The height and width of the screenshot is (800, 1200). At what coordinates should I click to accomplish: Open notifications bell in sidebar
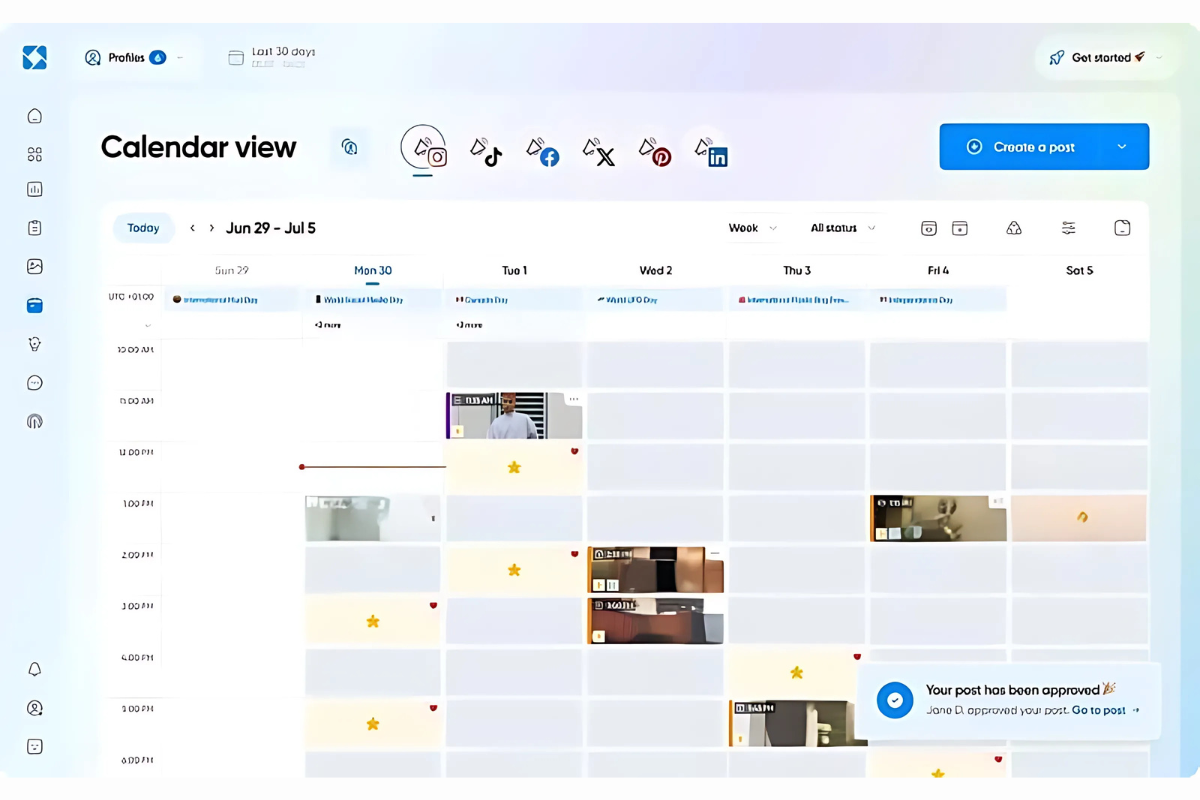point(35,669)
